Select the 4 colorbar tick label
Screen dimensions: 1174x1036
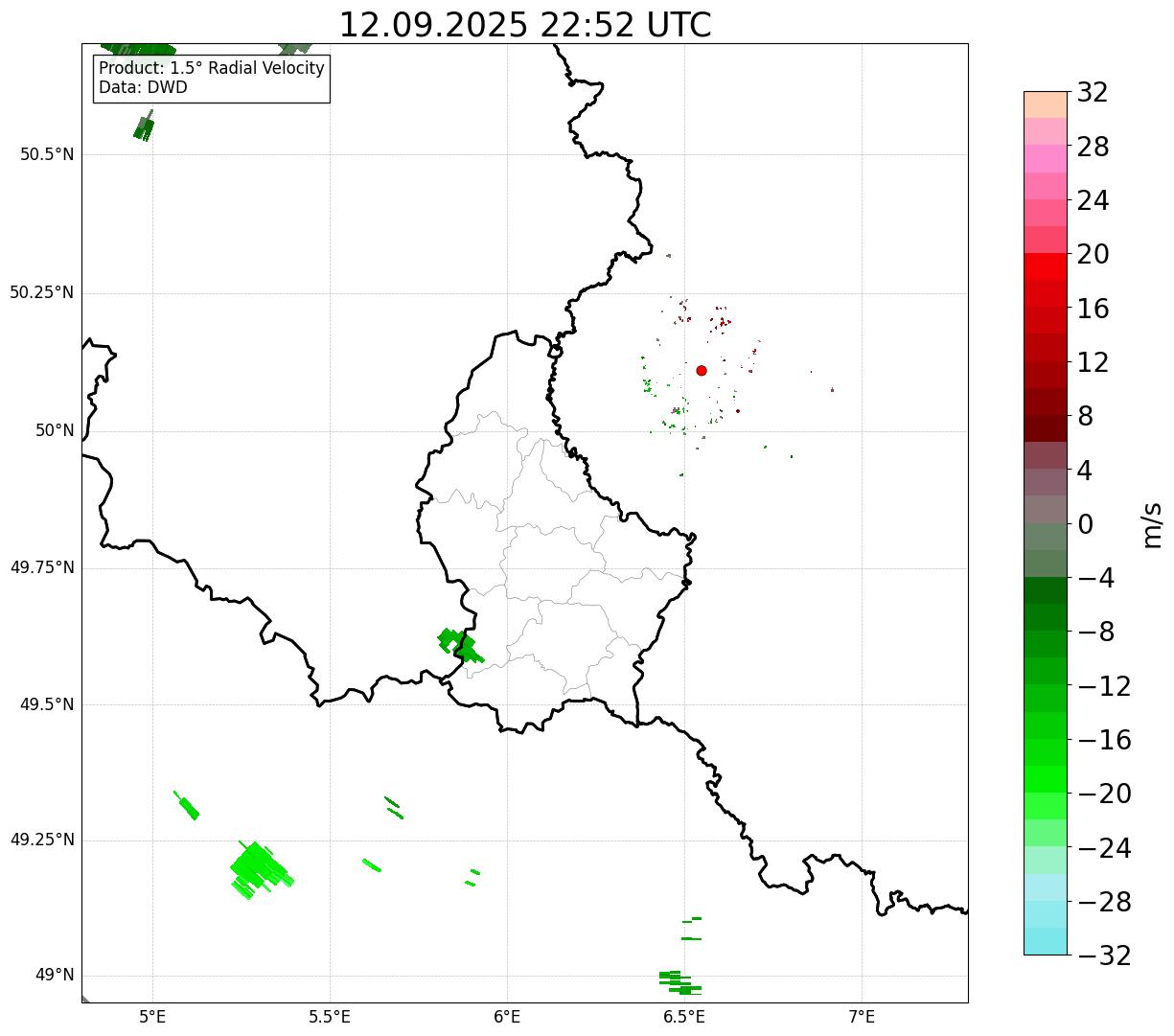pyautogui.click(x=1085, y=471)
